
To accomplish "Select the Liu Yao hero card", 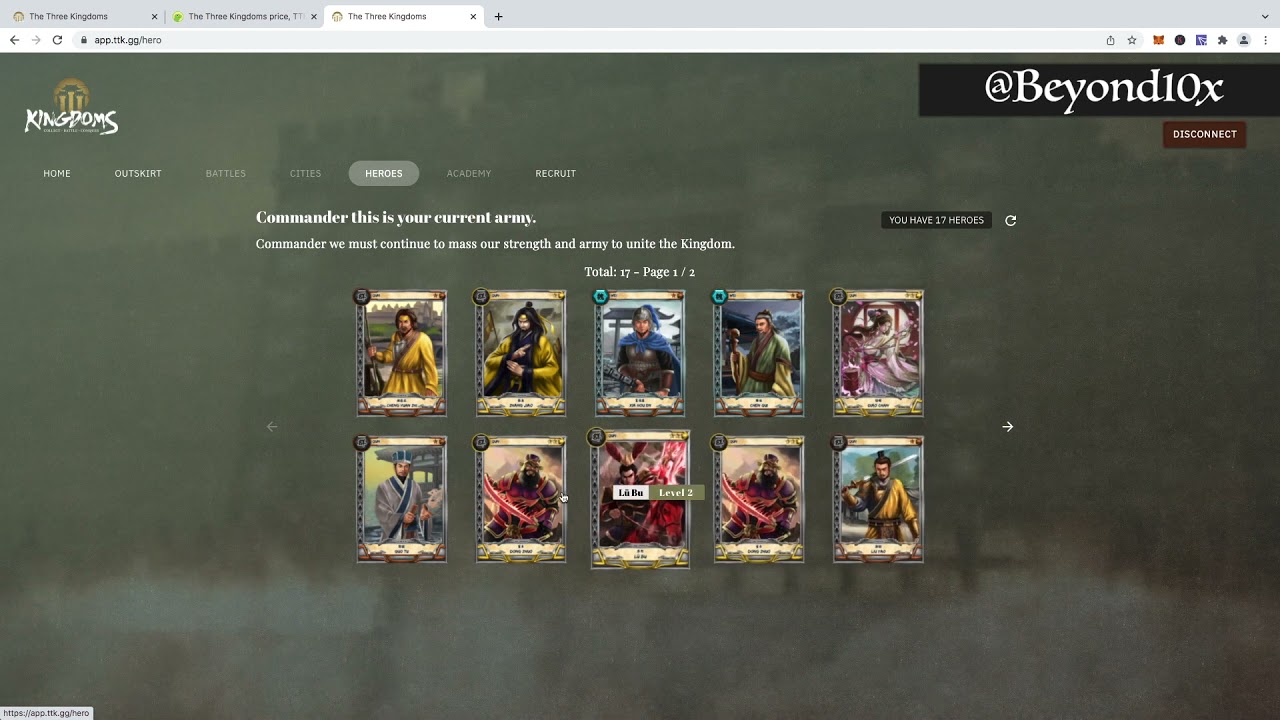I will (878, 499).
